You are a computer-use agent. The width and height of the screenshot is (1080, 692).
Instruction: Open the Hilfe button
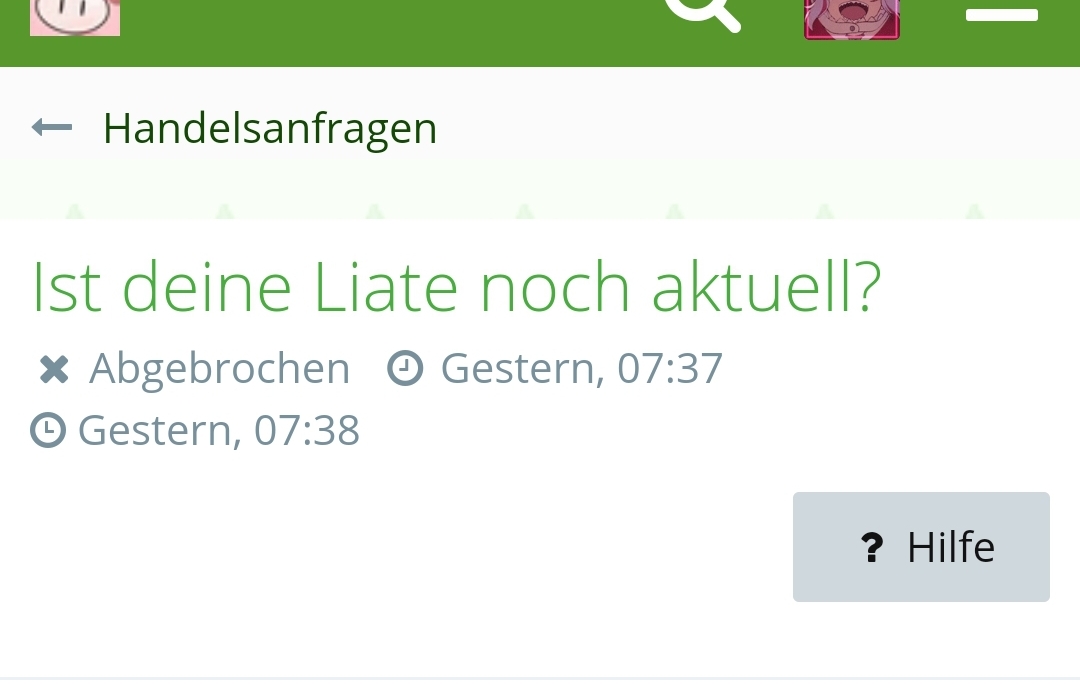[x=921, y=547]
